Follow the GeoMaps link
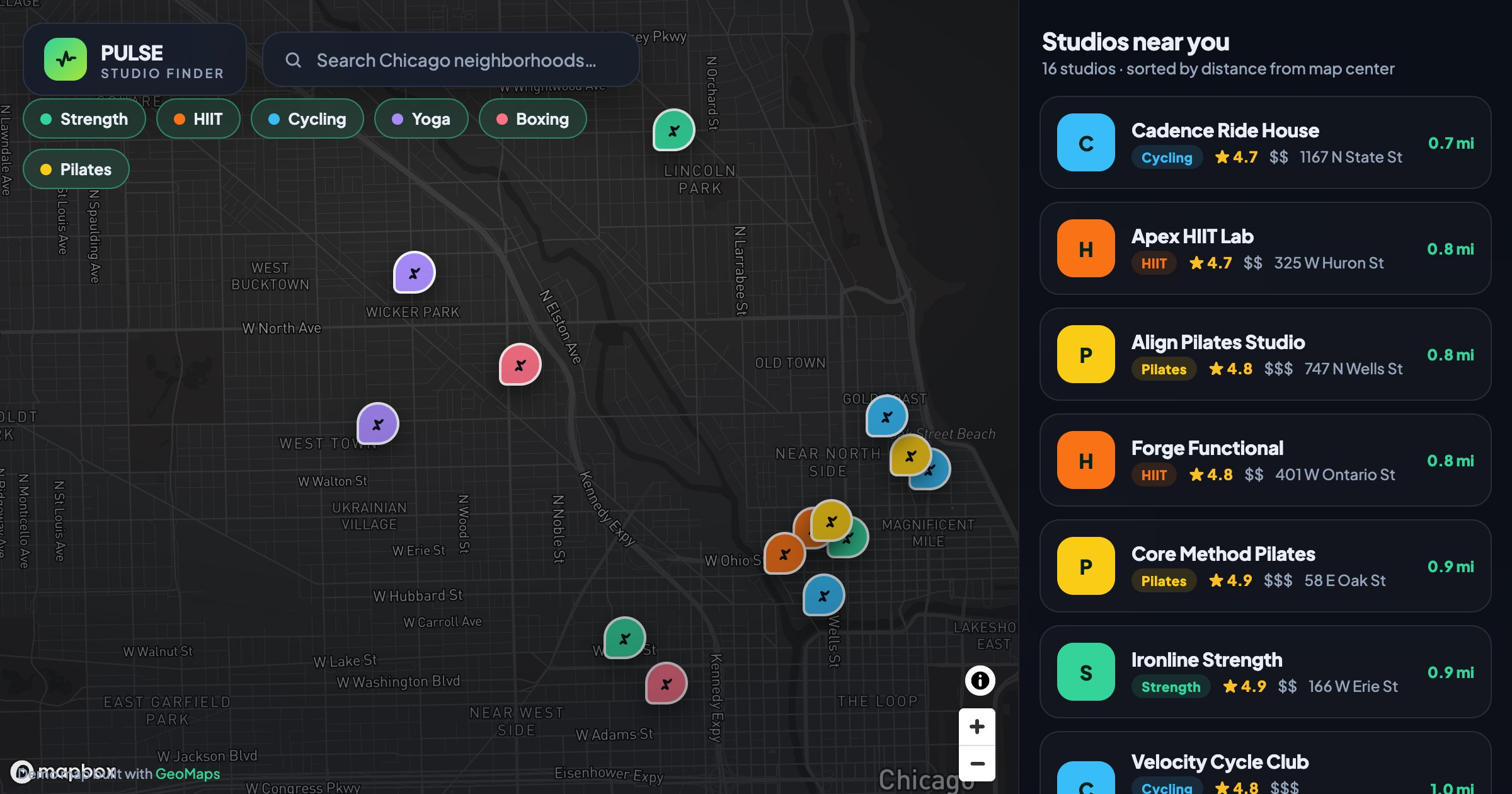Viewport: 1512px width, 794px height. [188, 774]
